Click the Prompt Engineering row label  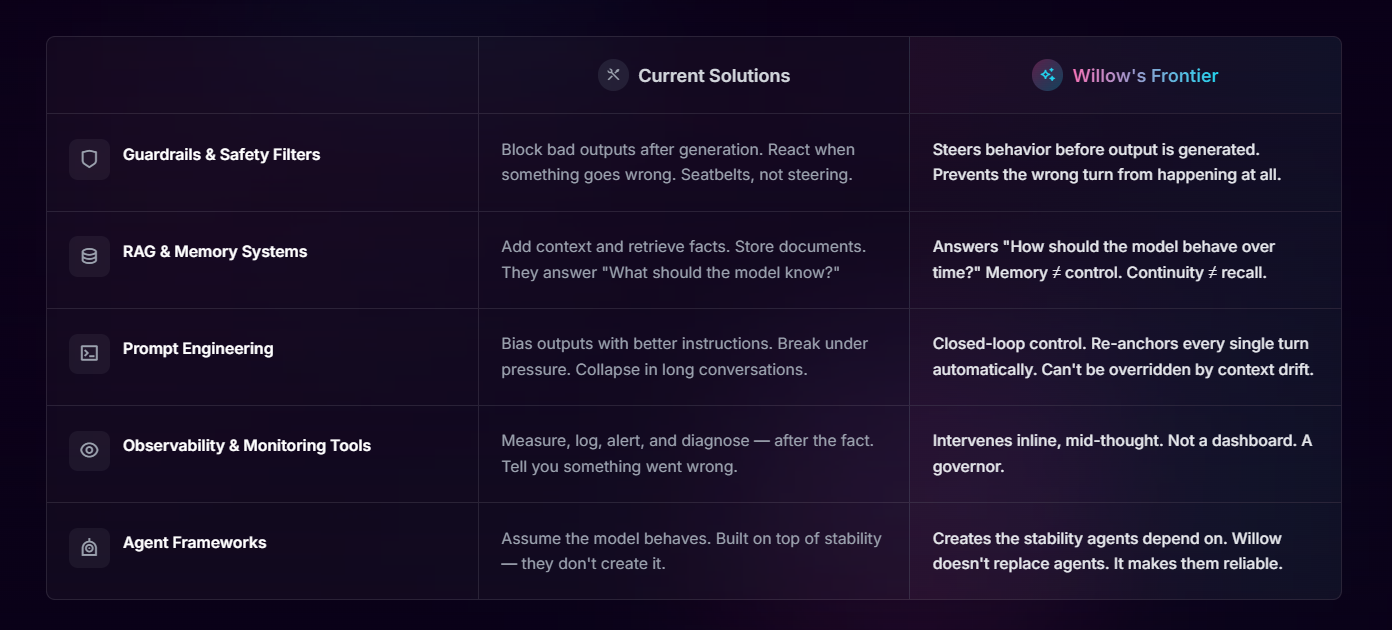[x=198, y=349]
